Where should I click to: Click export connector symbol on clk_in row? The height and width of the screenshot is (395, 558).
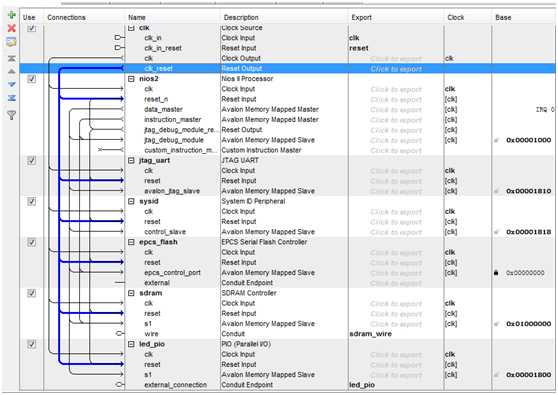119,38
